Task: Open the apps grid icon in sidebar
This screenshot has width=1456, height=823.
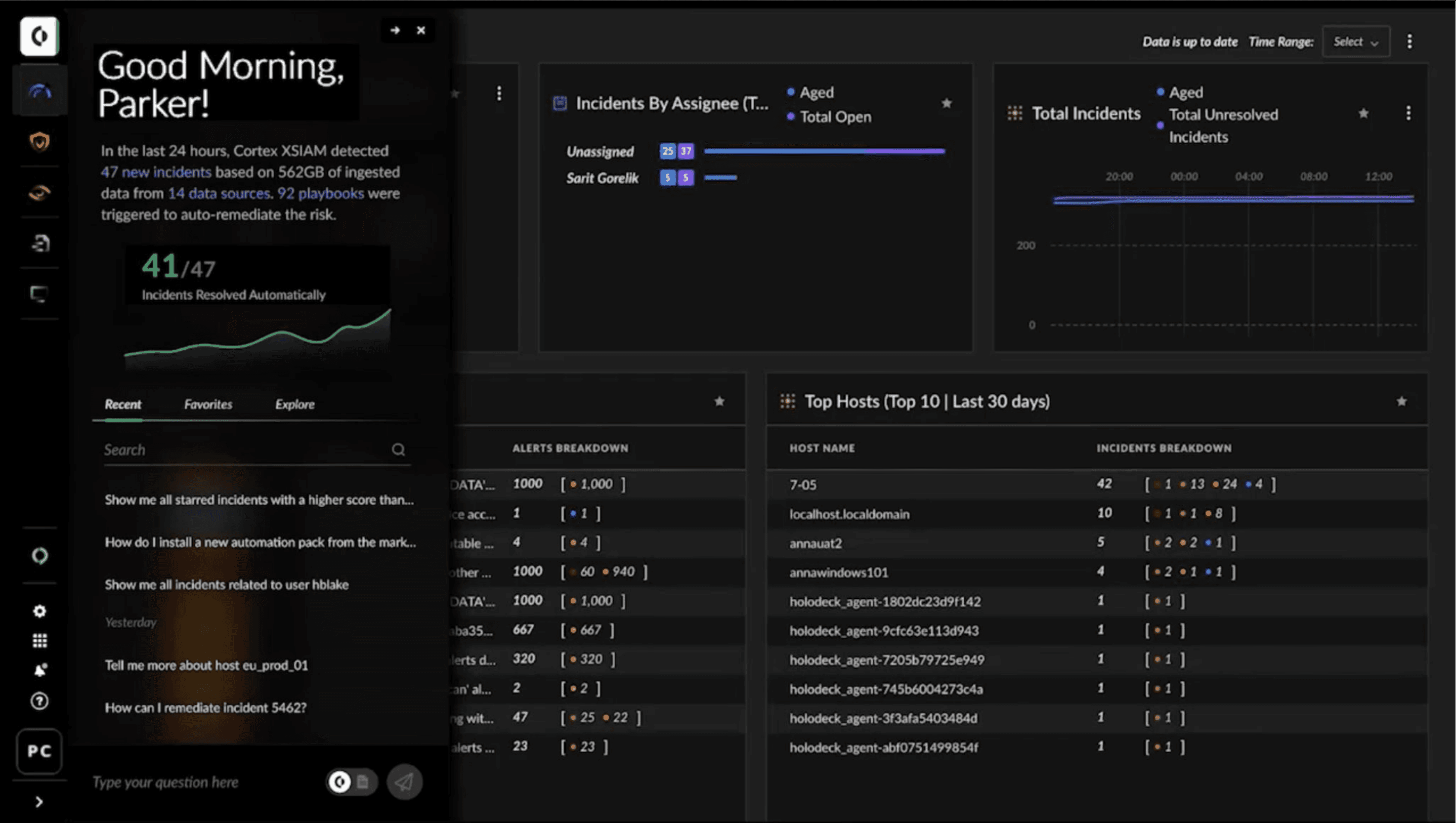Action: [39, 640]
